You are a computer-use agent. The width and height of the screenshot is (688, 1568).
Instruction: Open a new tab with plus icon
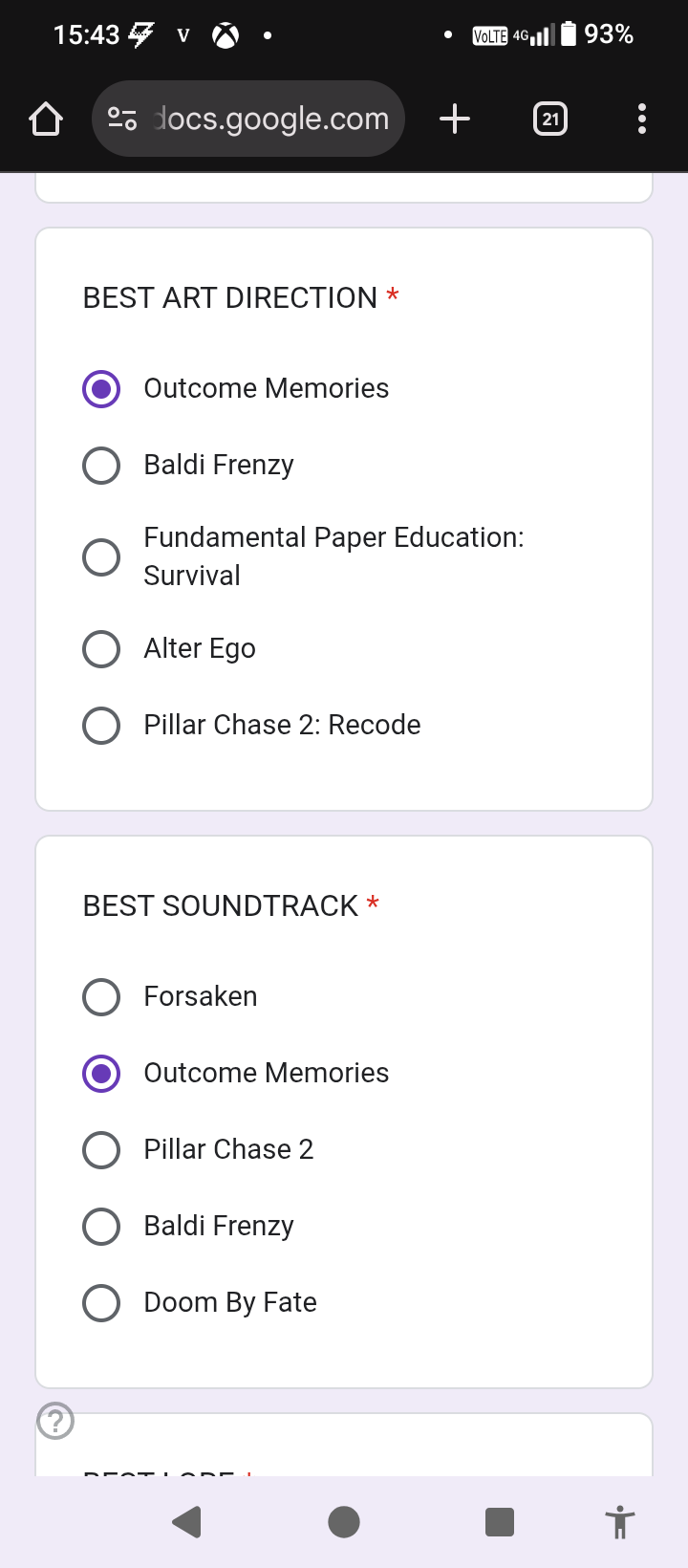455,119
